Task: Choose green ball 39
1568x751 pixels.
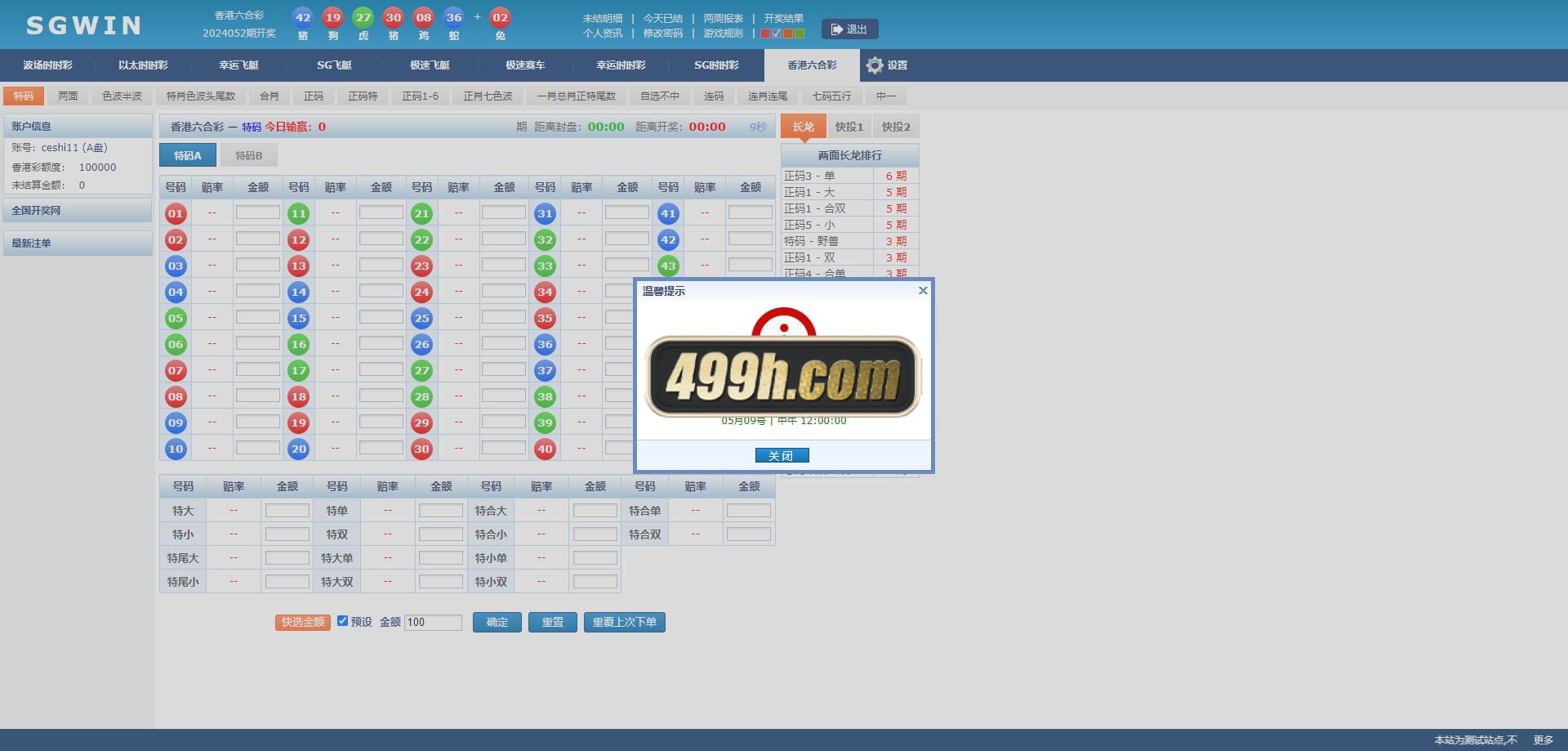Action: coord(545,423)
